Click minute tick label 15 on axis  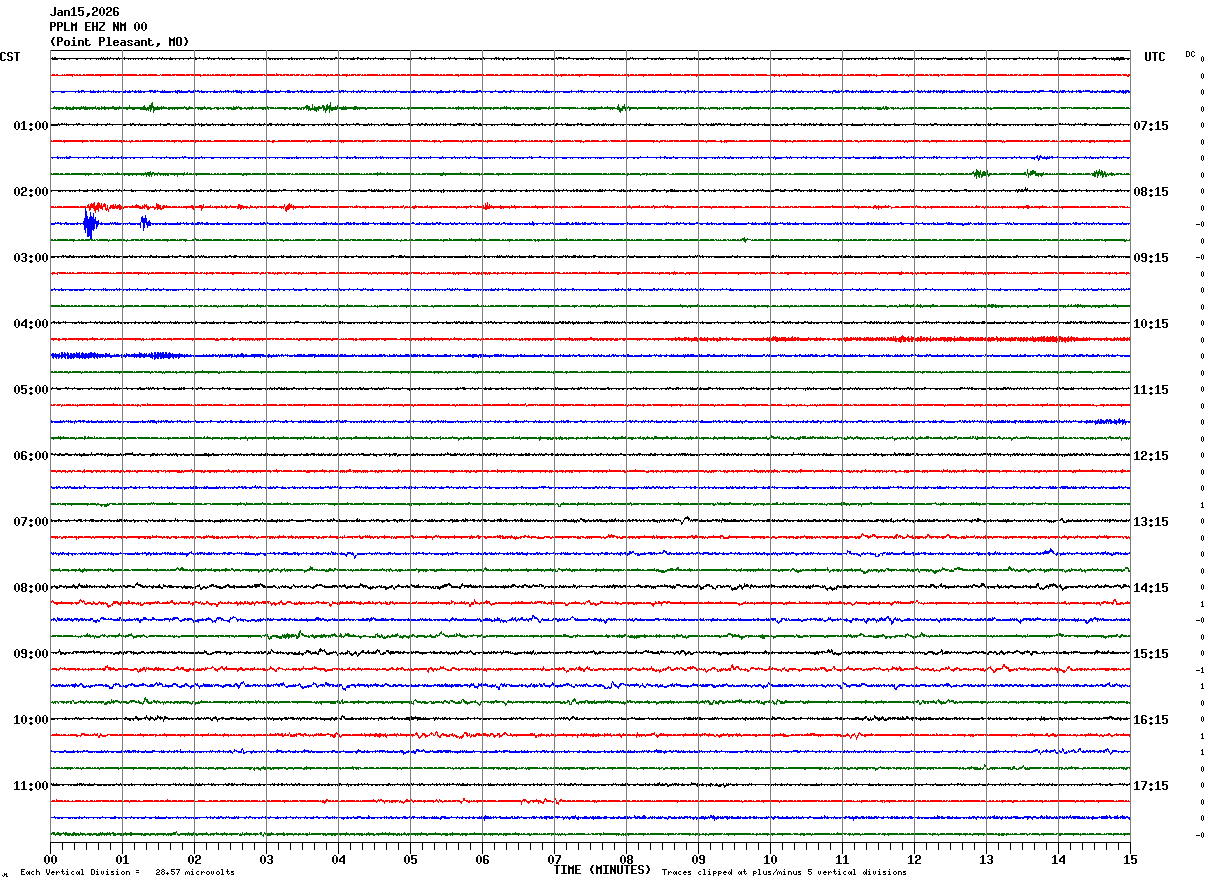click(1129, 859)
